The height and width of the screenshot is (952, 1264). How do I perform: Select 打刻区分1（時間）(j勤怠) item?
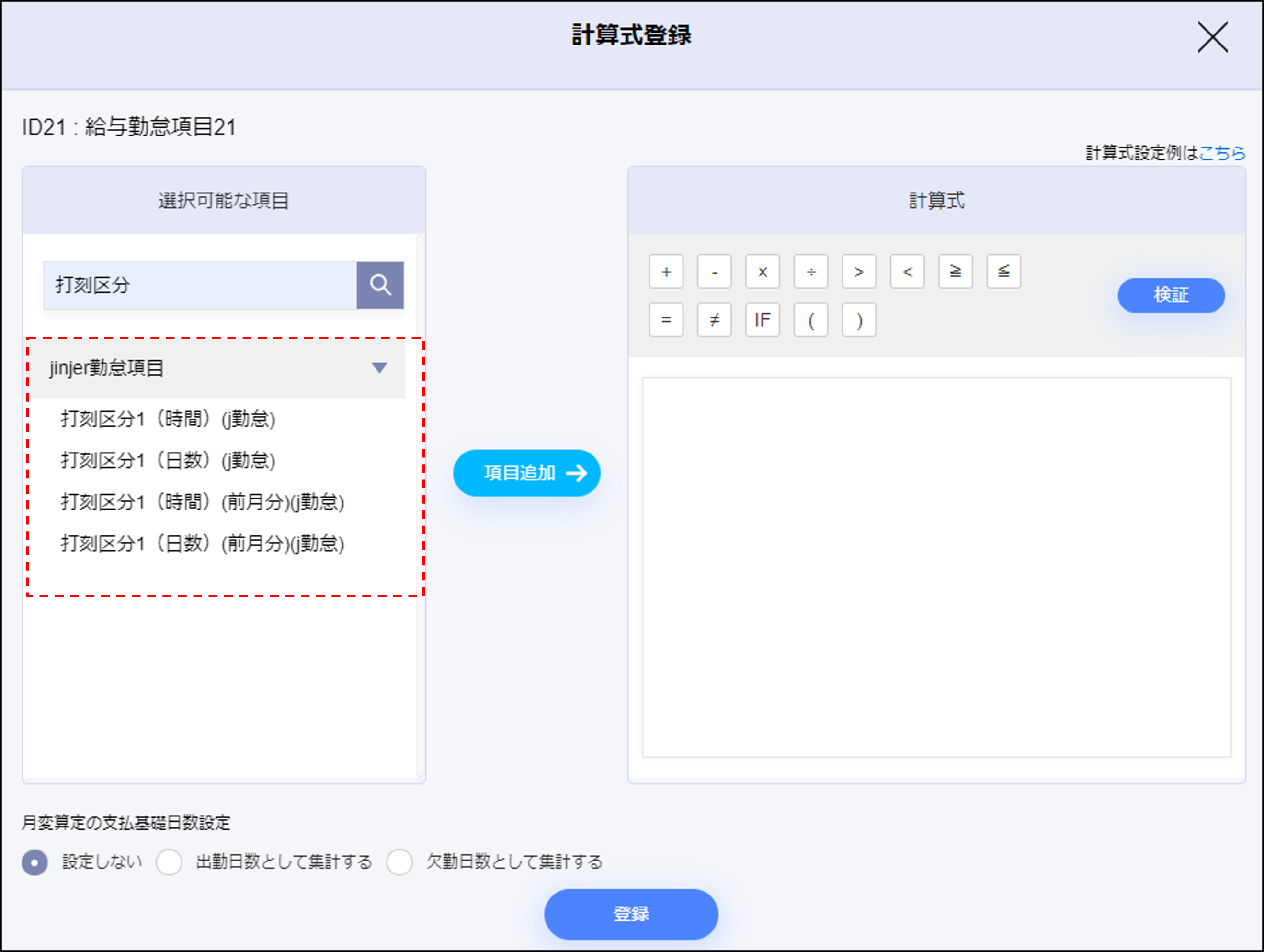point(168,419)
